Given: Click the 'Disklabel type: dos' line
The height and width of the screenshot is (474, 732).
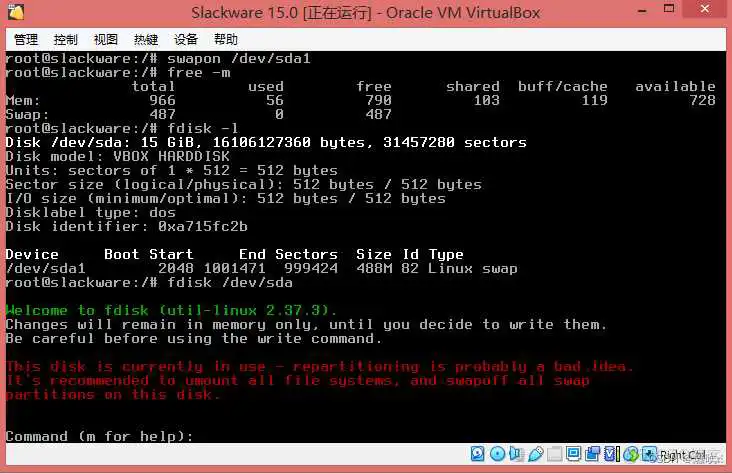Looking at the screenshot, I should [91, 212].
